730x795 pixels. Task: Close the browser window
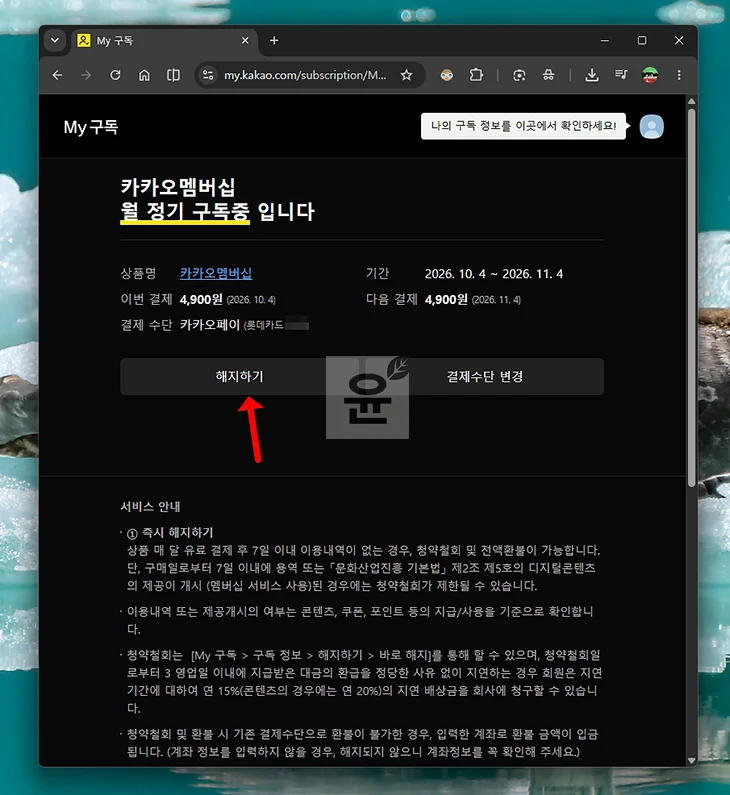679,41
